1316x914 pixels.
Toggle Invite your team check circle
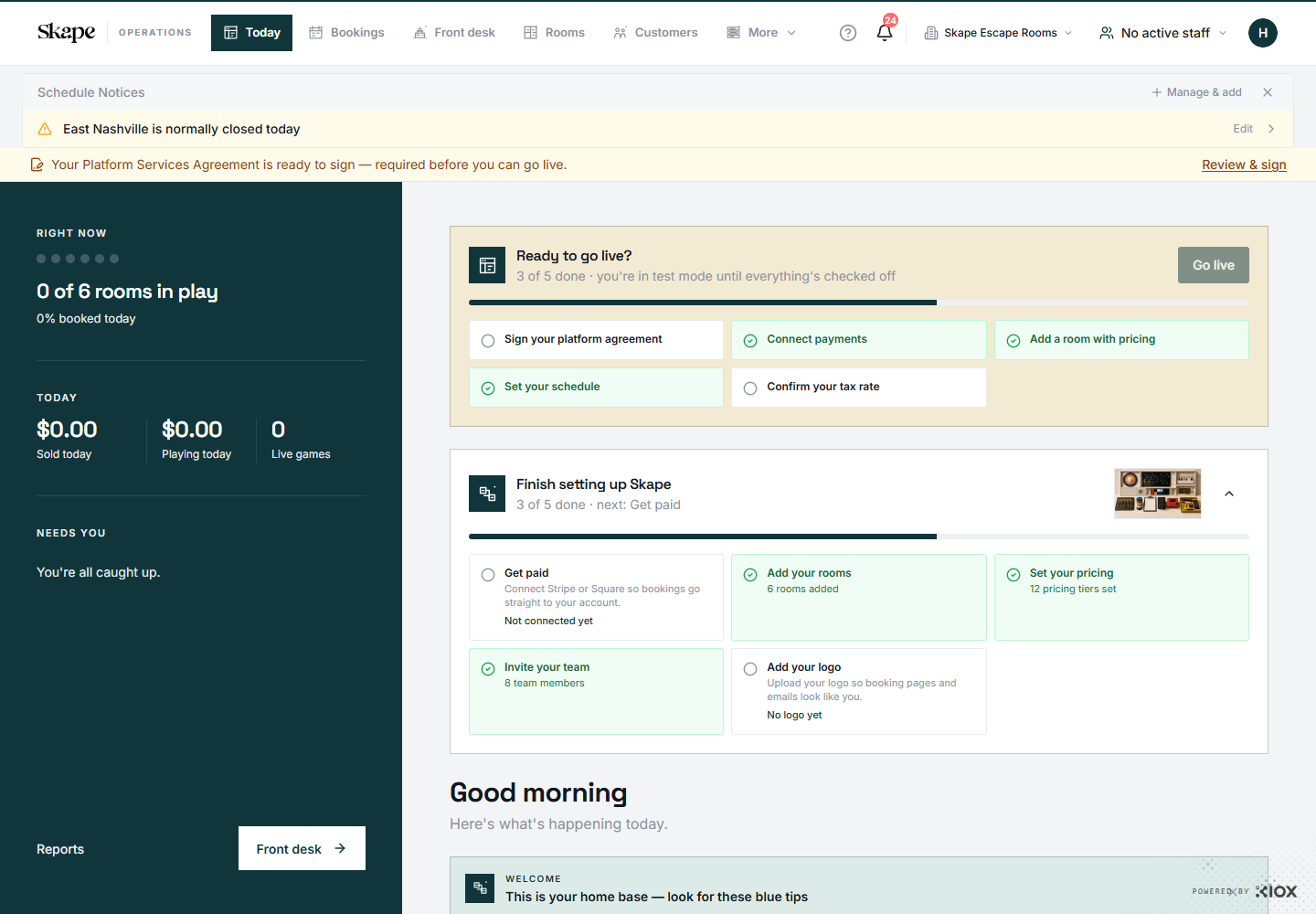pos(488,669)
